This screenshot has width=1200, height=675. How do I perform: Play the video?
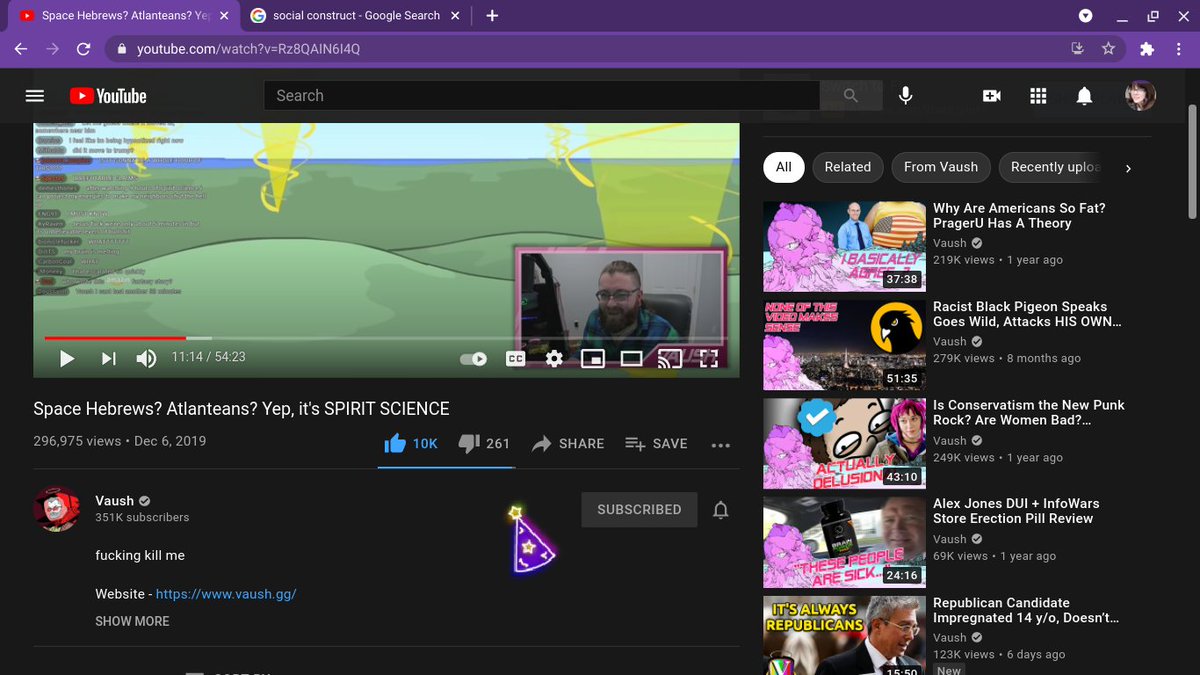[x=67, y=358]
